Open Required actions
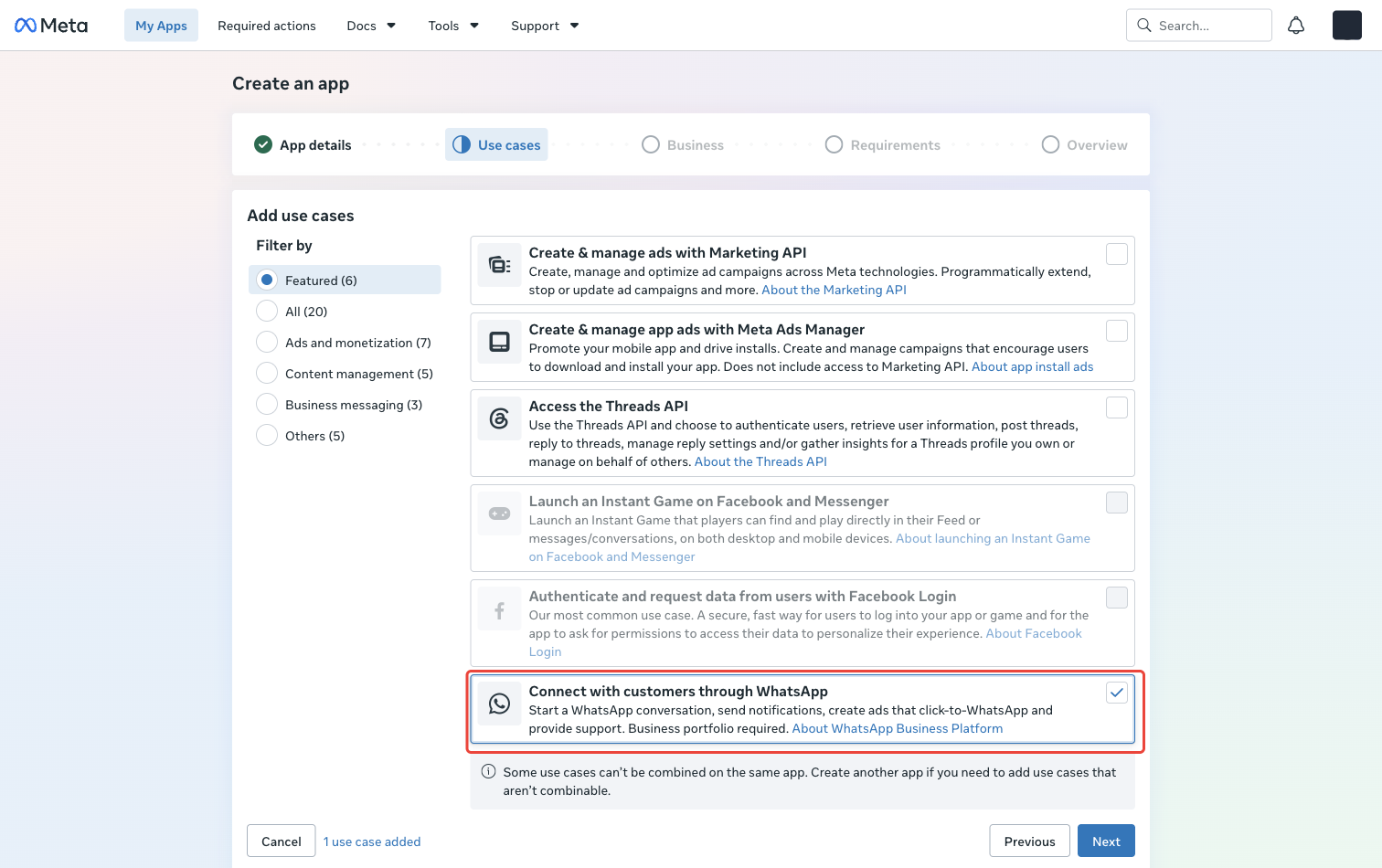Screen dimensions: 1382x868 point(267,26)
